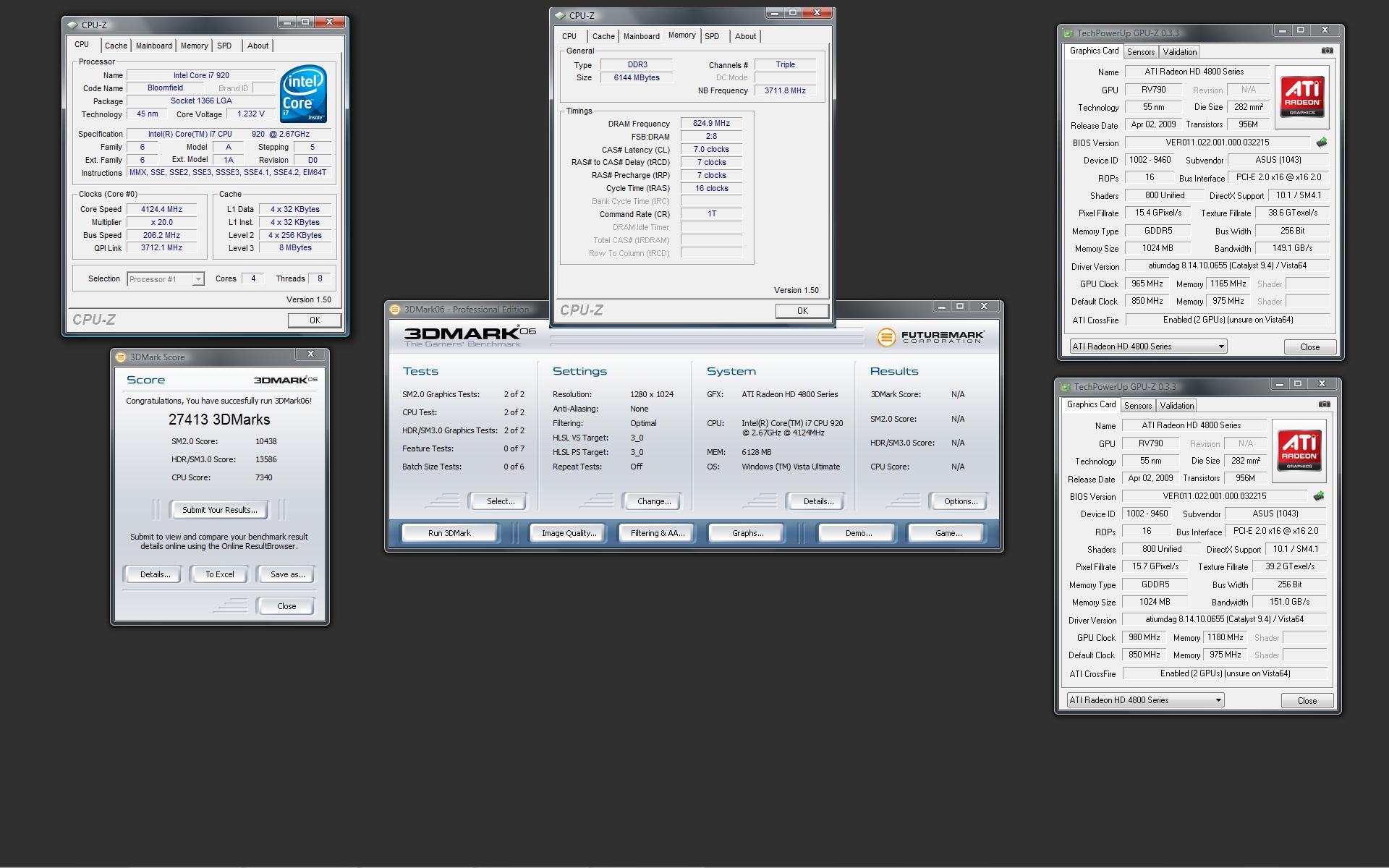Switch to Mainboard tab in left CPU-Z window
The width and height of the screenshot is (1389, 868).
pos(154,46)
